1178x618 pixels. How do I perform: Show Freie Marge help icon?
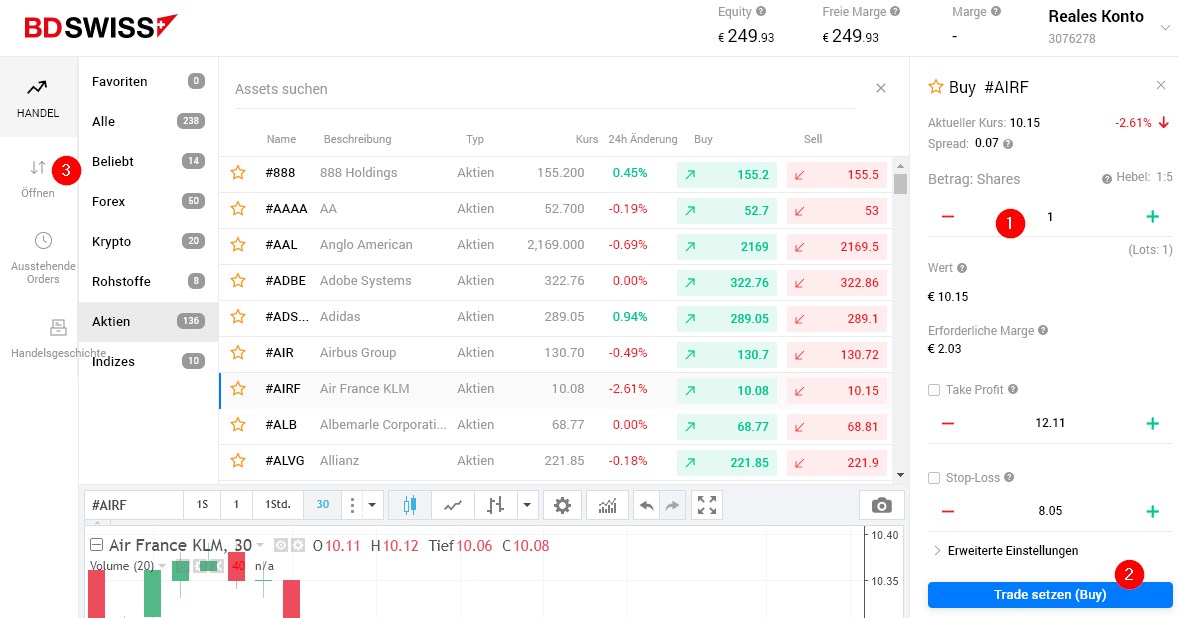click(x=895, y=11)
